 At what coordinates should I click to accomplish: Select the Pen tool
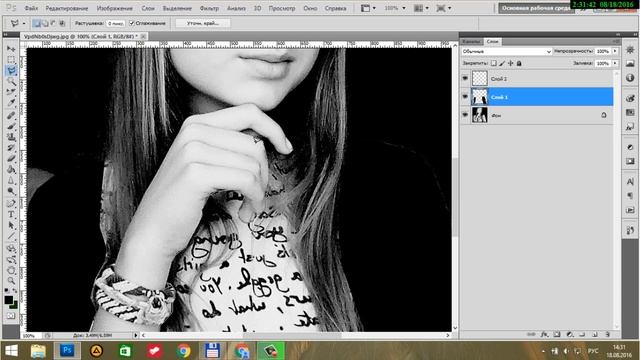(x=11, y=203)
